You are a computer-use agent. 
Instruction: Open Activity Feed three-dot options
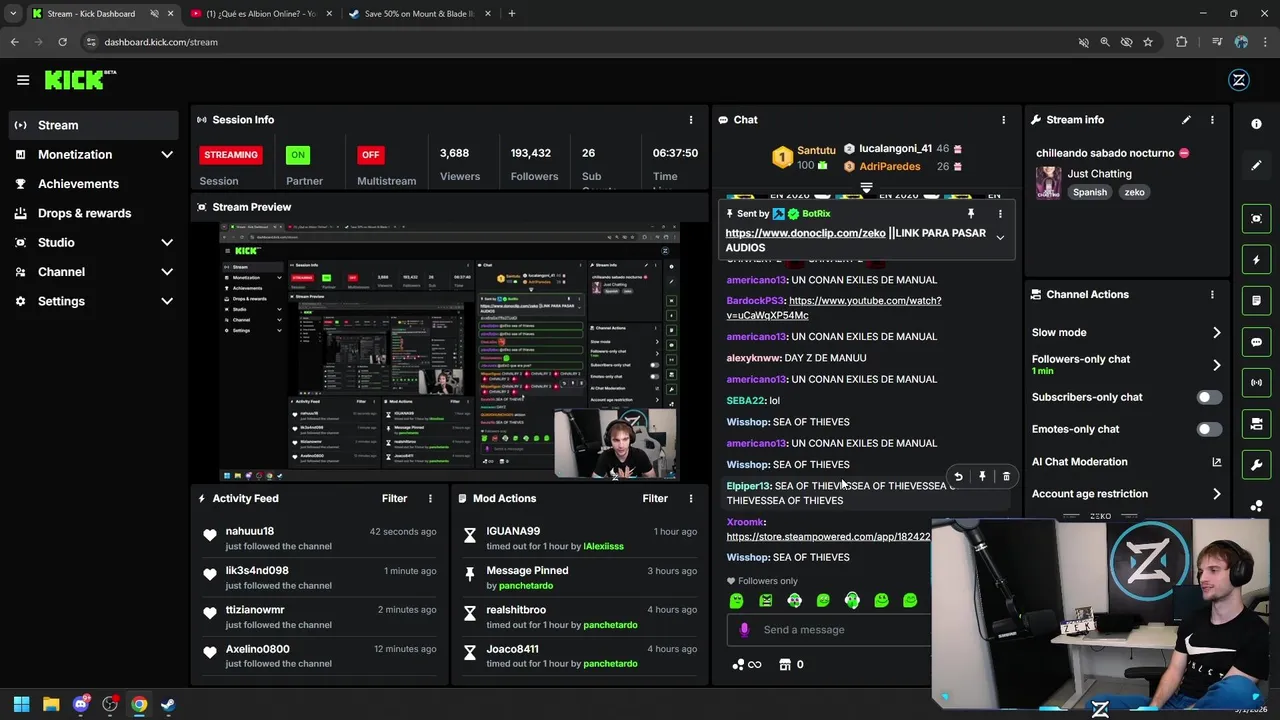(x=430, y=498)
